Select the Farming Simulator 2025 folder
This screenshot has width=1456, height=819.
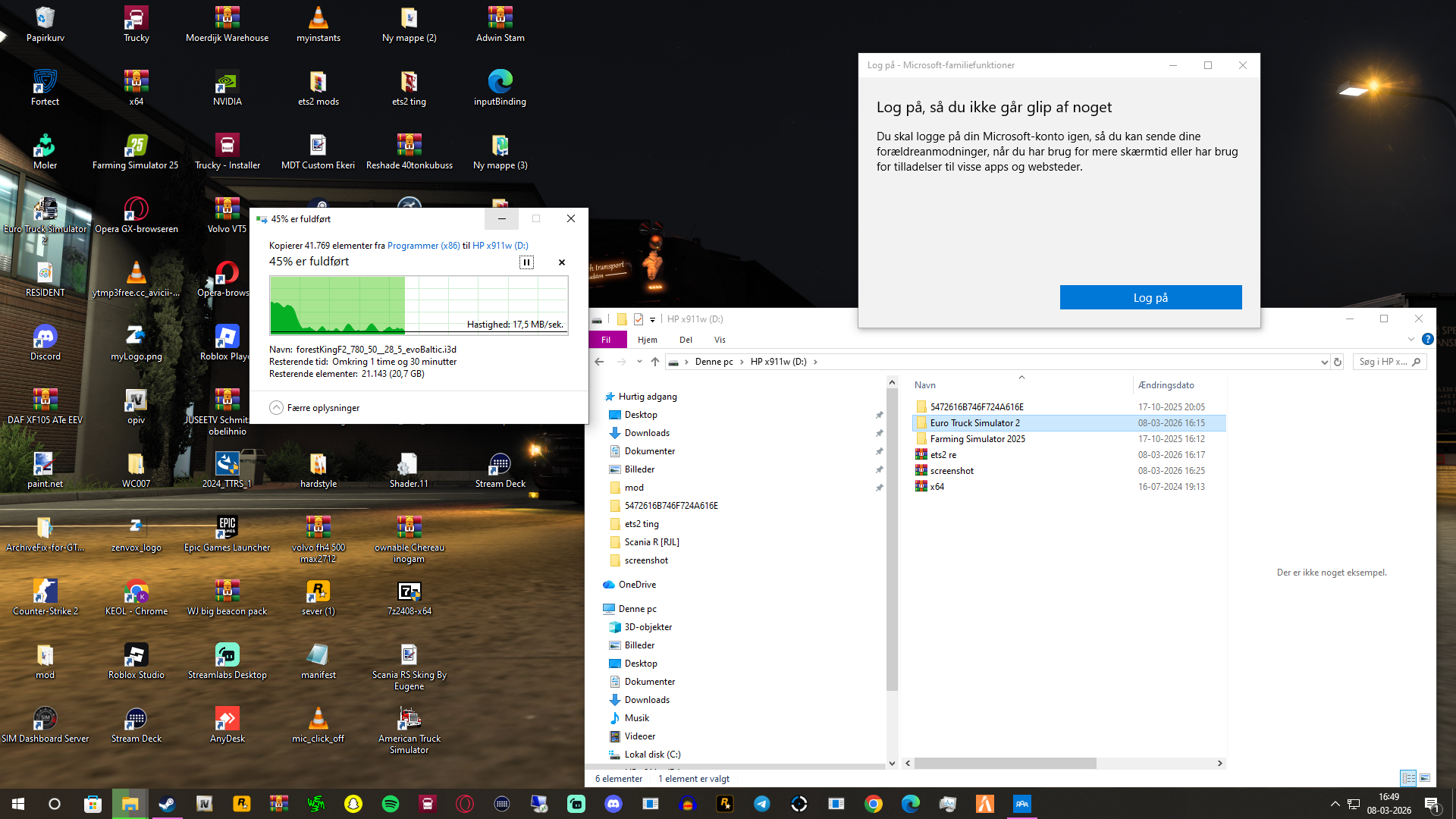[x=977, y=439]
